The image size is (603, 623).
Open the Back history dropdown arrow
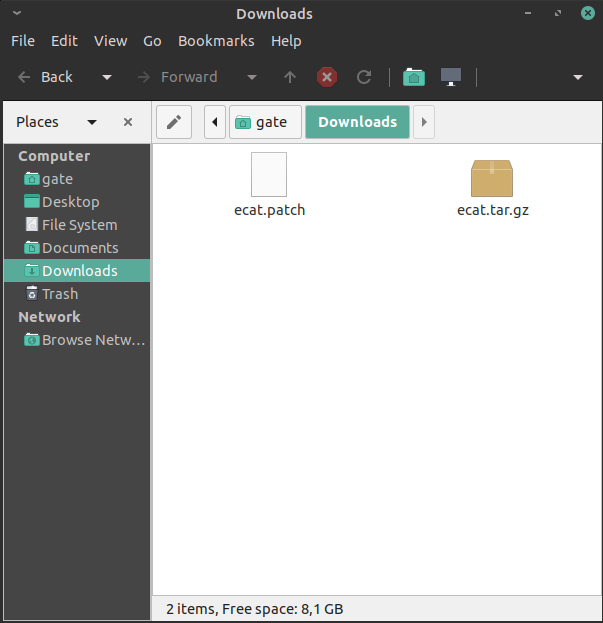coord(107,77)
